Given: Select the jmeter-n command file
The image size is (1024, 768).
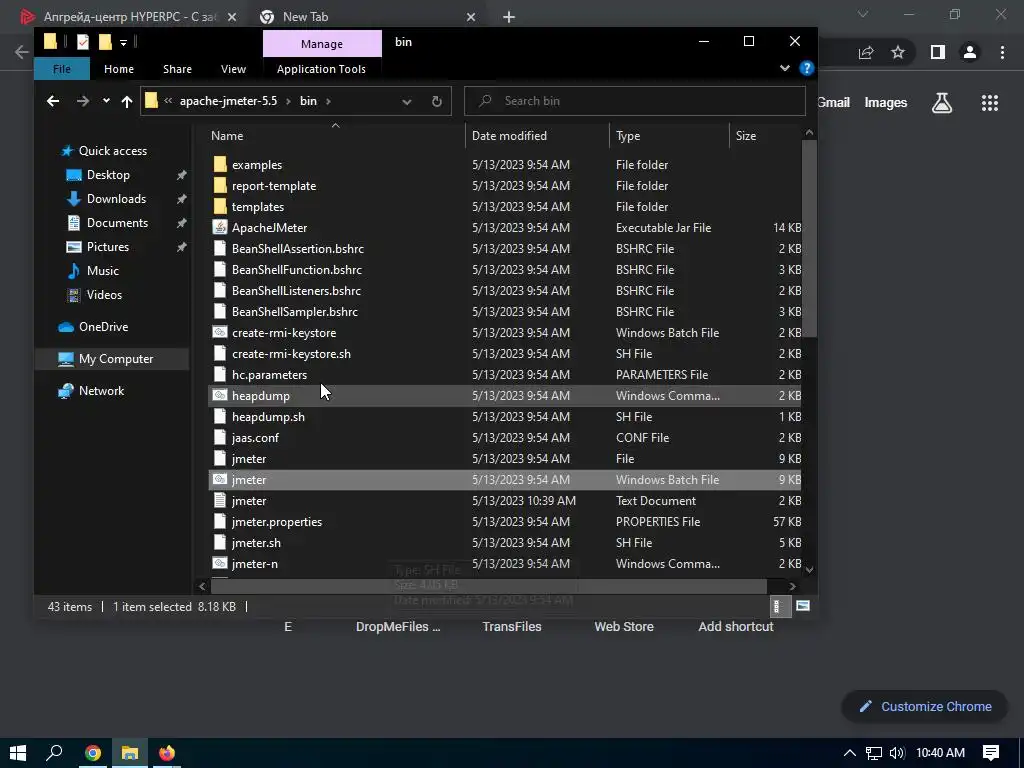Looking at the screenshot, I should point(254,564).
